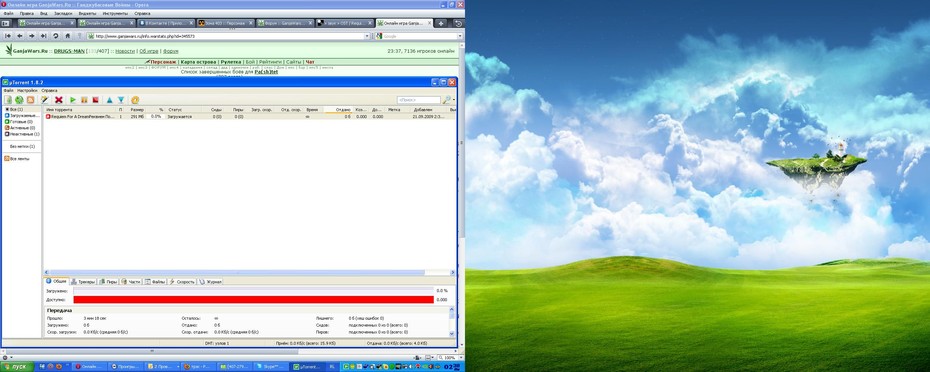Open µTorrent preferences gear icon

tap(135, 100)
